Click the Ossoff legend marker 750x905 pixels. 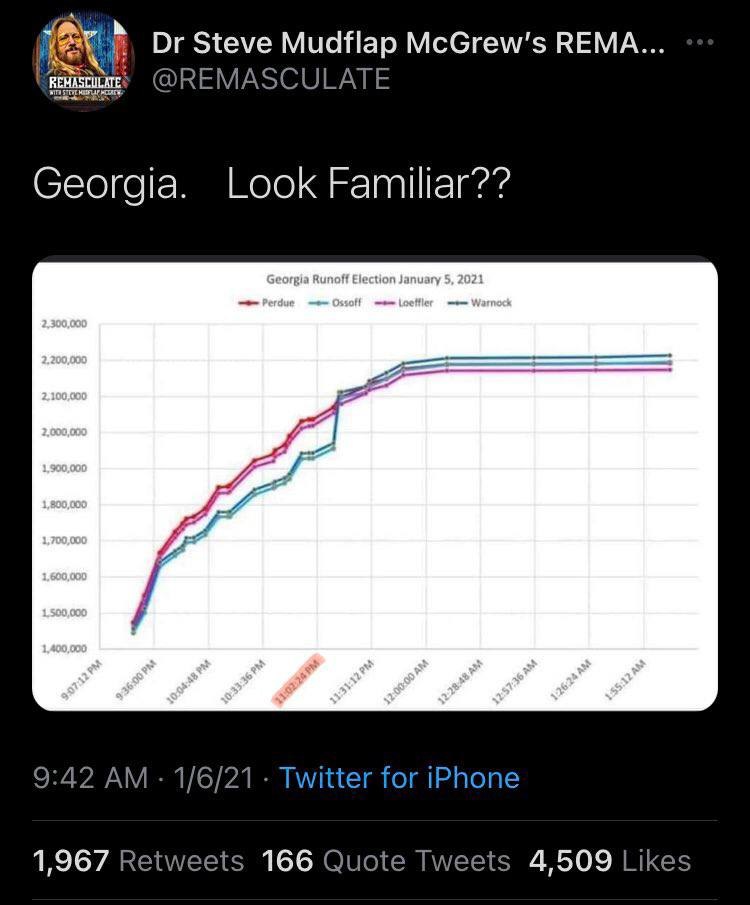click(318, 303)
